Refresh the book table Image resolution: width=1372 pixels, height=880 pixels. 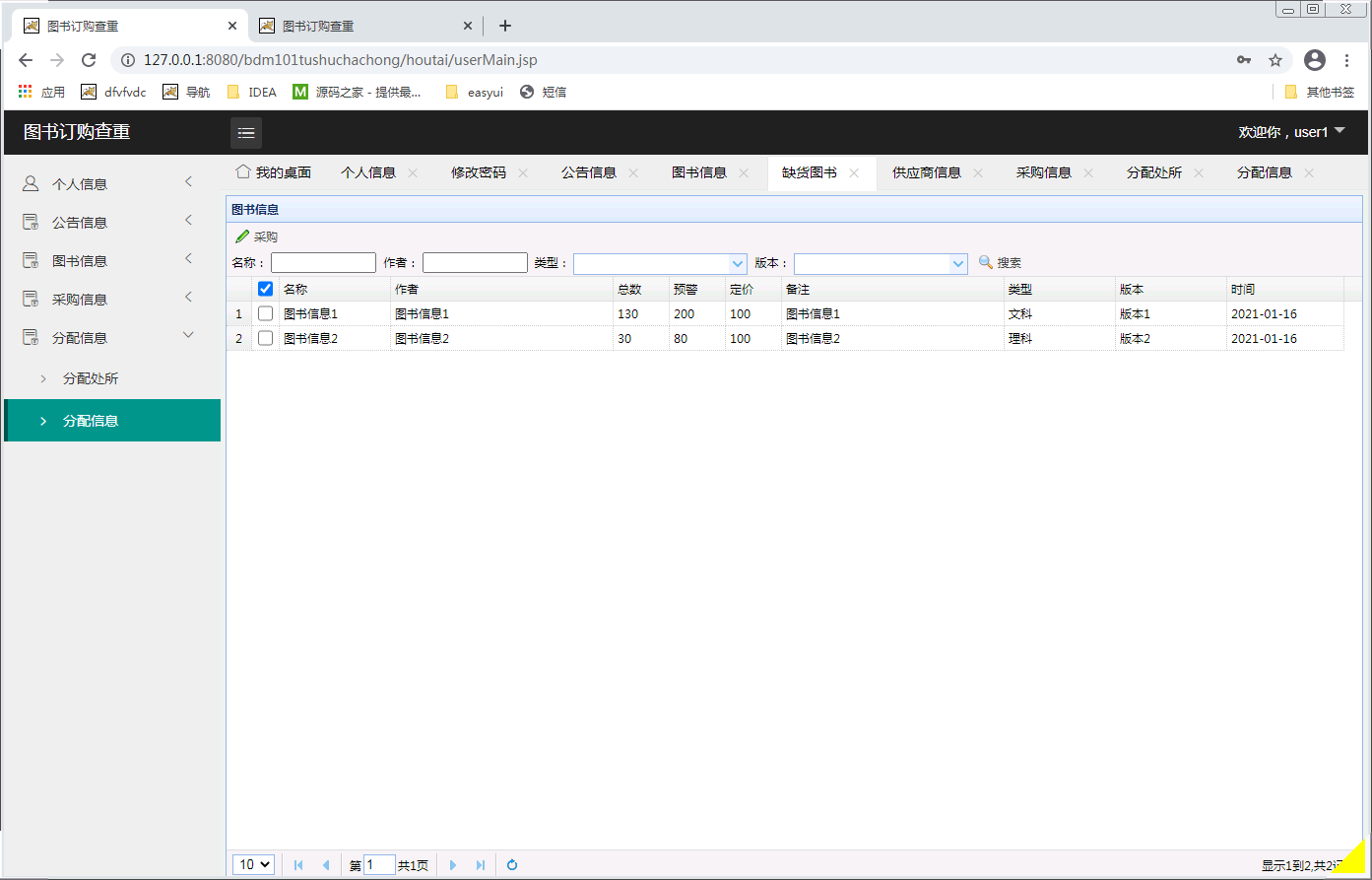click(x=512, y=865)
